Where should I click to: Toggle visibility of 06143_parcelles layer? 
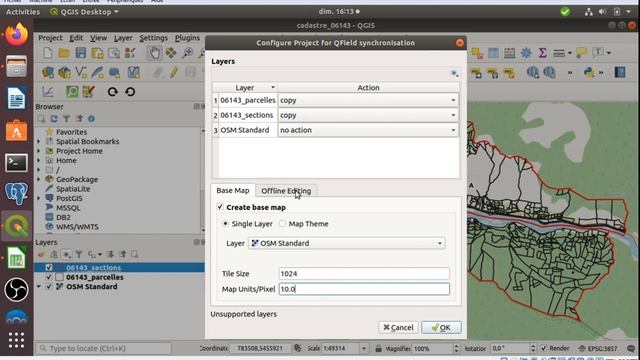[x=49, y=277]
